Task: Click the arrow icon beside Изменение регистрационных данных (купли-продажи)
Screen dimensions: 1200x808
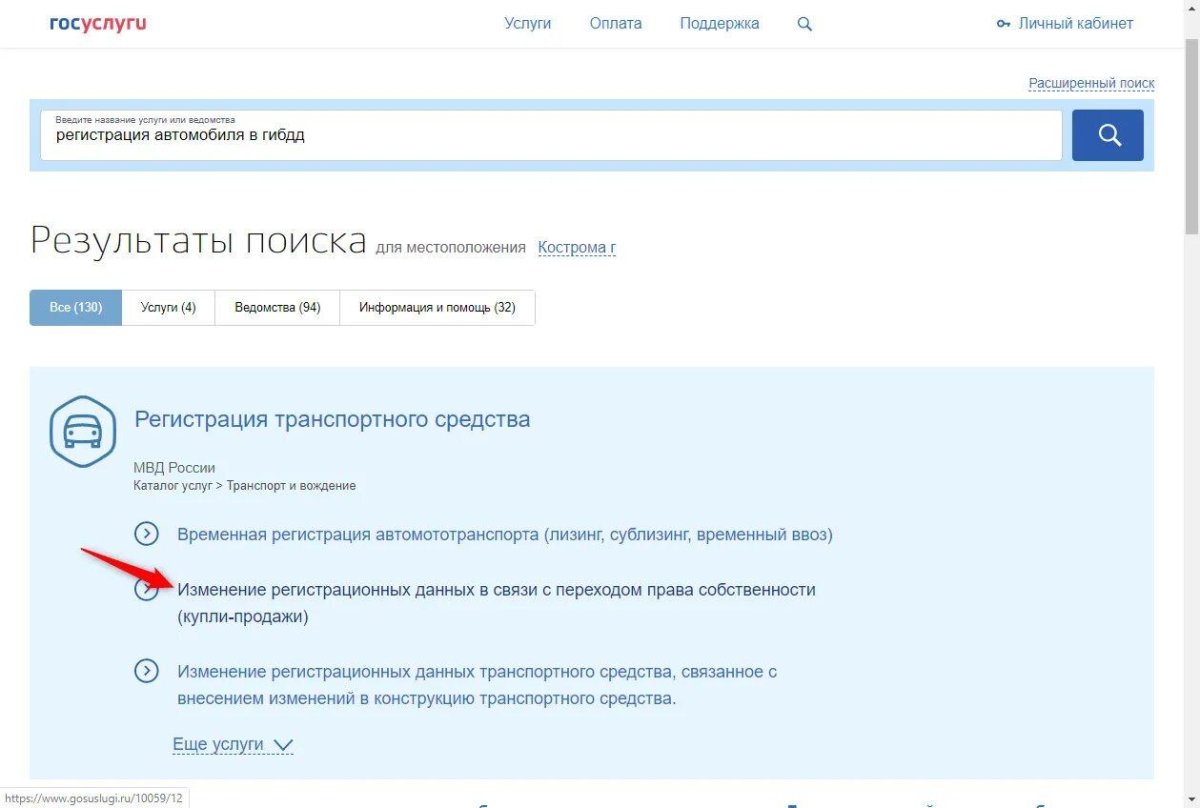Action: (147, 589)
